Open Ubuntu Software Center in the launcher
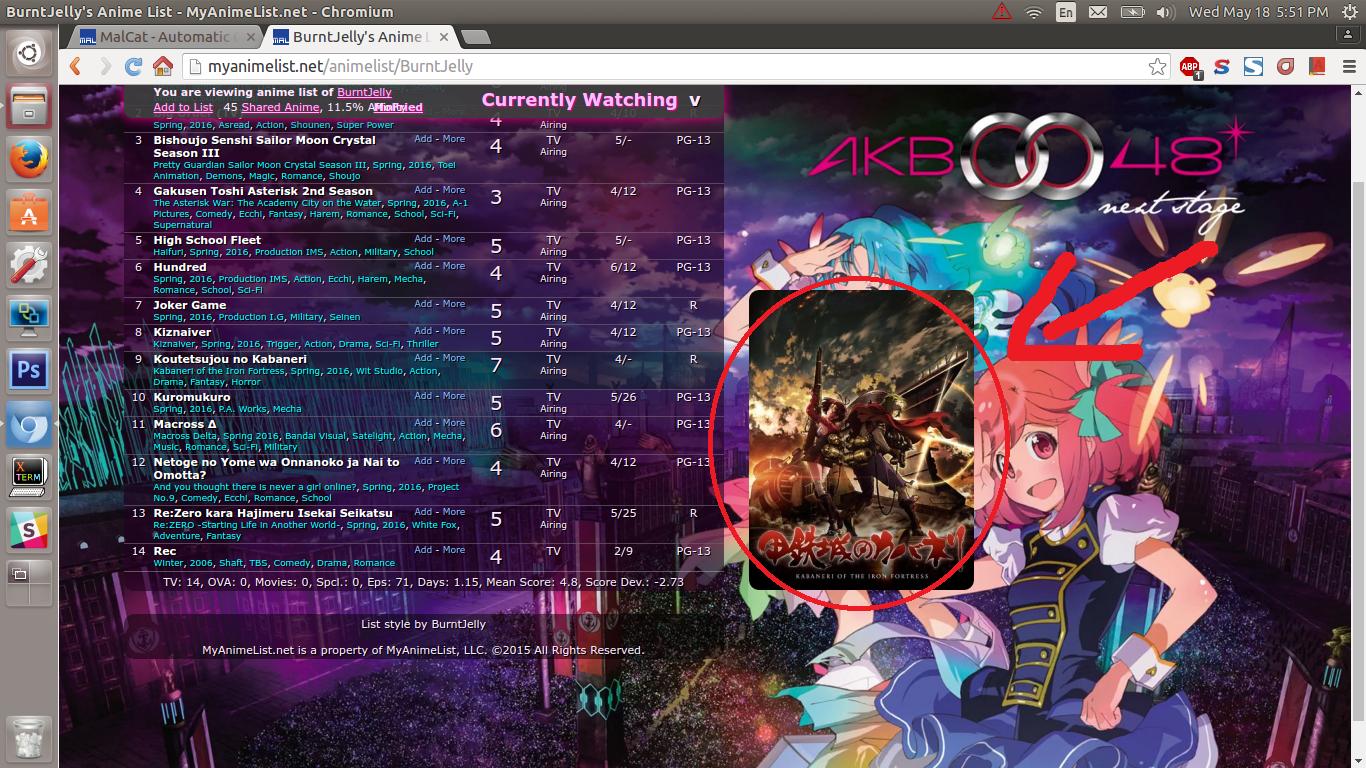The width and height of the screenshot is (1366, 768). 29,213
